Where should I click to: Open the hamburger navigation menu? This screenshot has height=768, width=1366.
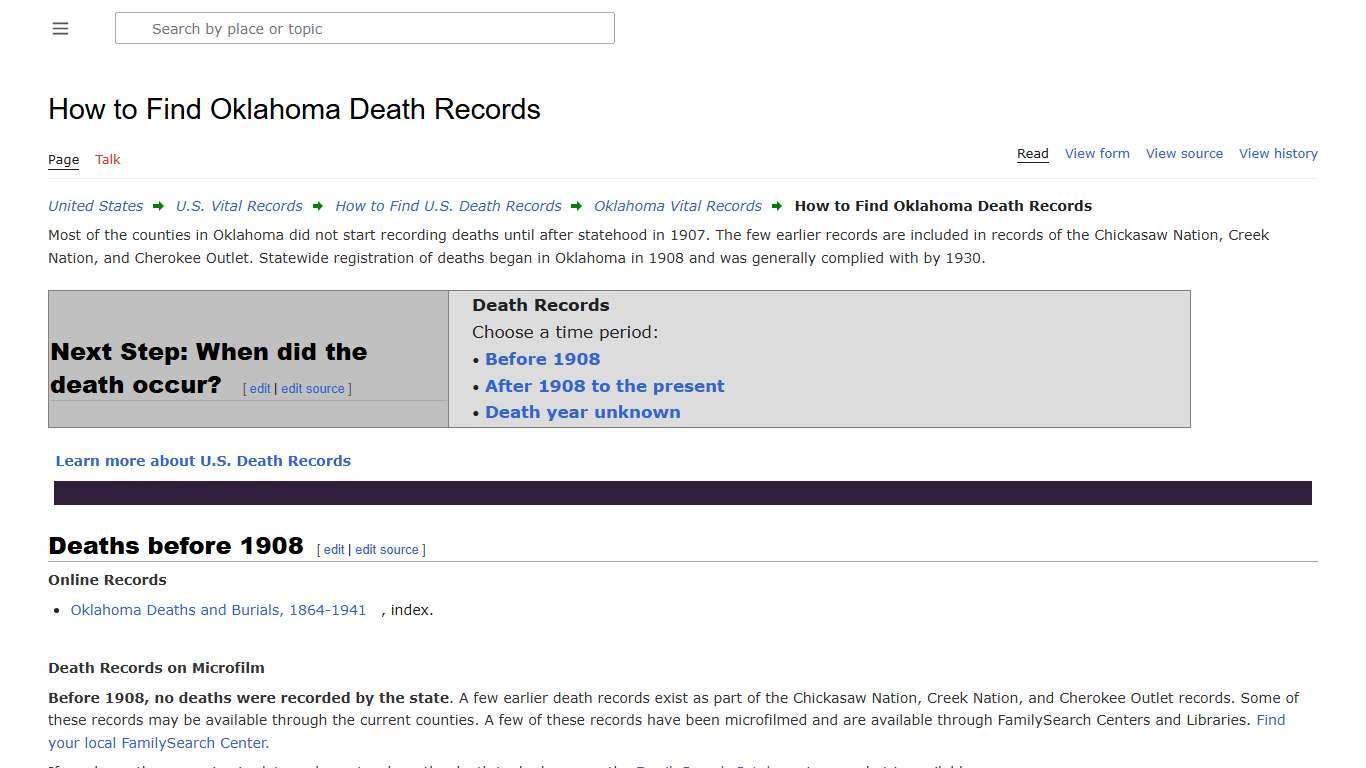pos(60,28)
